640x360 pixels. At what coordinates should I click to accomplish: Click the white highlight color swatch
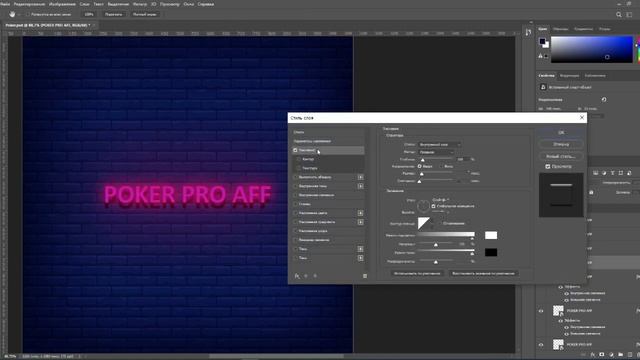pyautogui.click(x=491, y=235)
